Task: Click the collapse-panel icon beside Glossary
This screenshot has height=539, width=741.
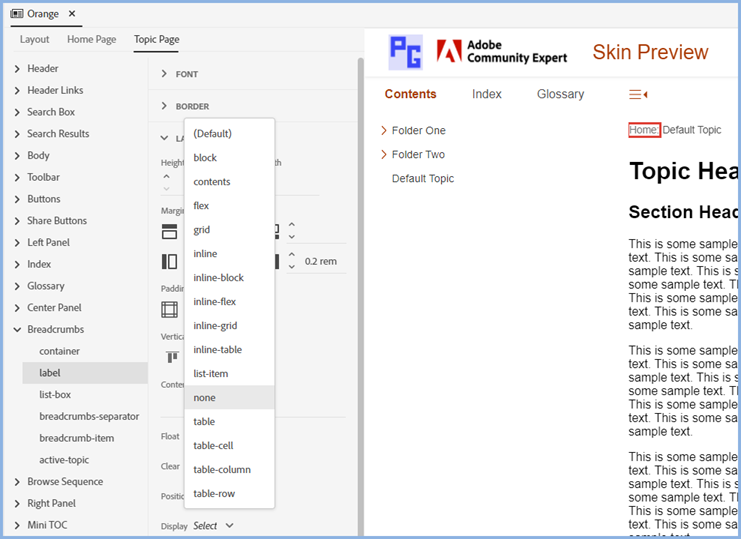Action: [637, 94]
